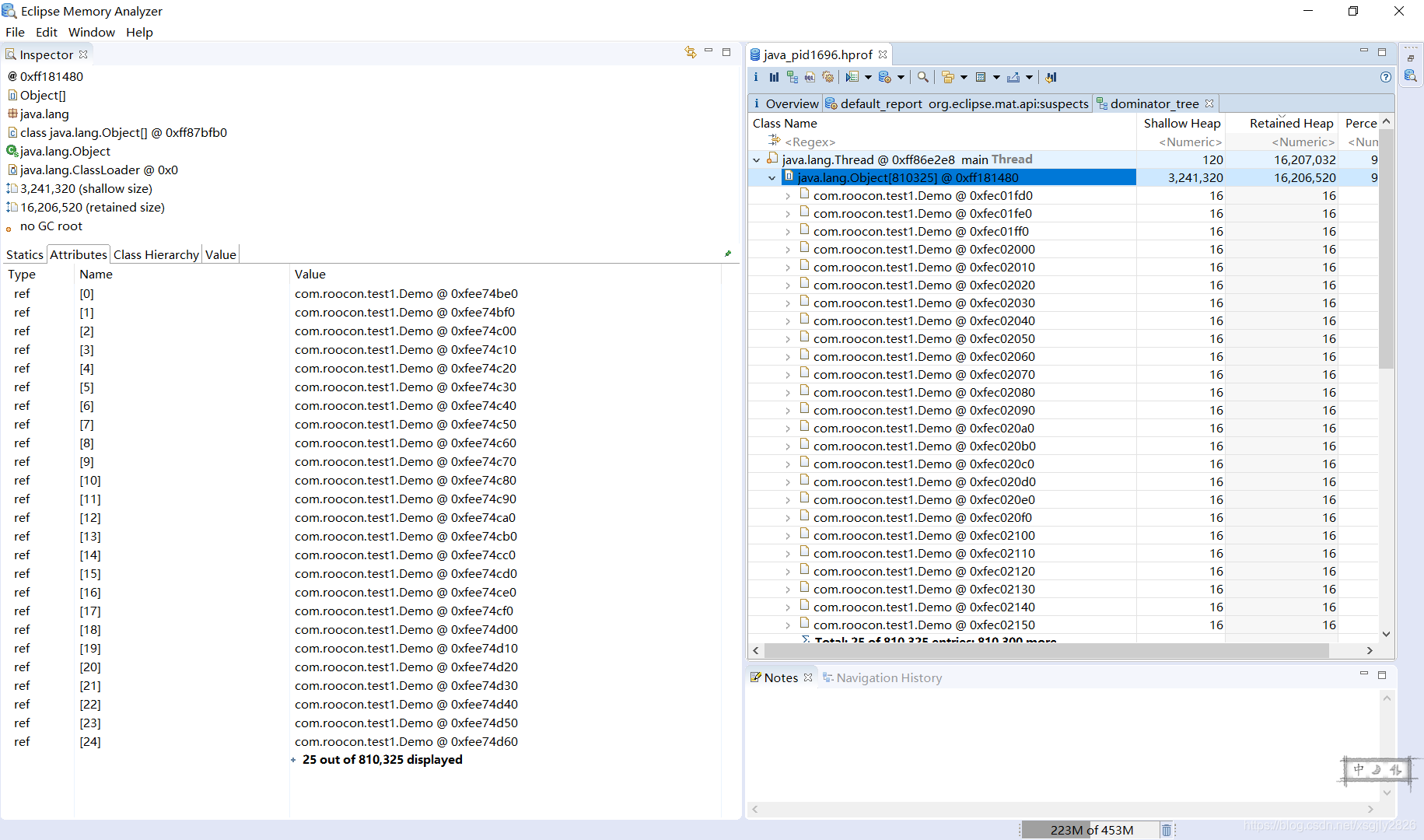Run garbage collector trash icon

(x=1167, y=830)
